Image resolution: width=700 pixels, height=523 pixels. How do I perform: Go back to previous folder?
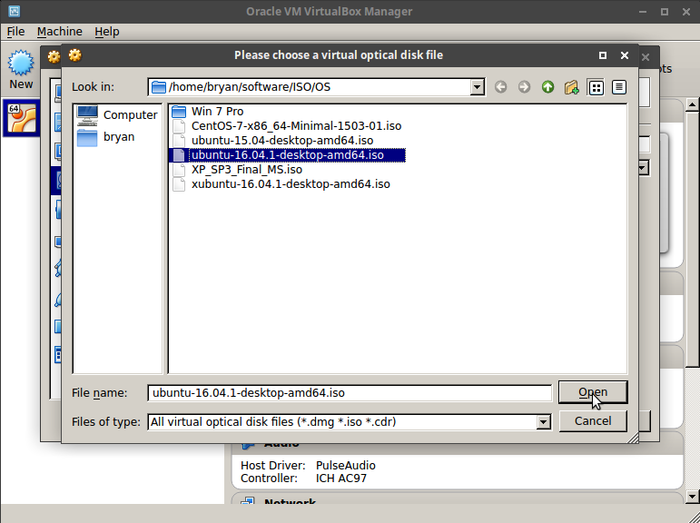pos(501,87)
